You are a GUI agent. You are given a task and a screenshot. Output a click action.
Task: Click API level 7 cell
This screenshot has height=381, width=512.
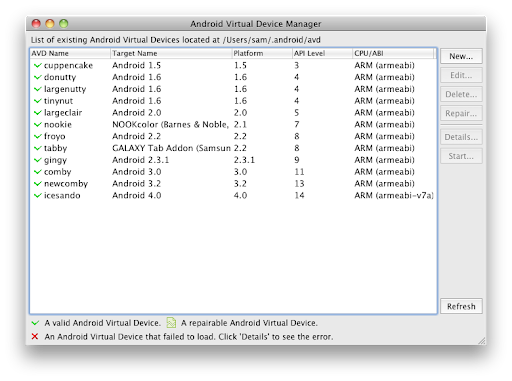coord(297,125)
